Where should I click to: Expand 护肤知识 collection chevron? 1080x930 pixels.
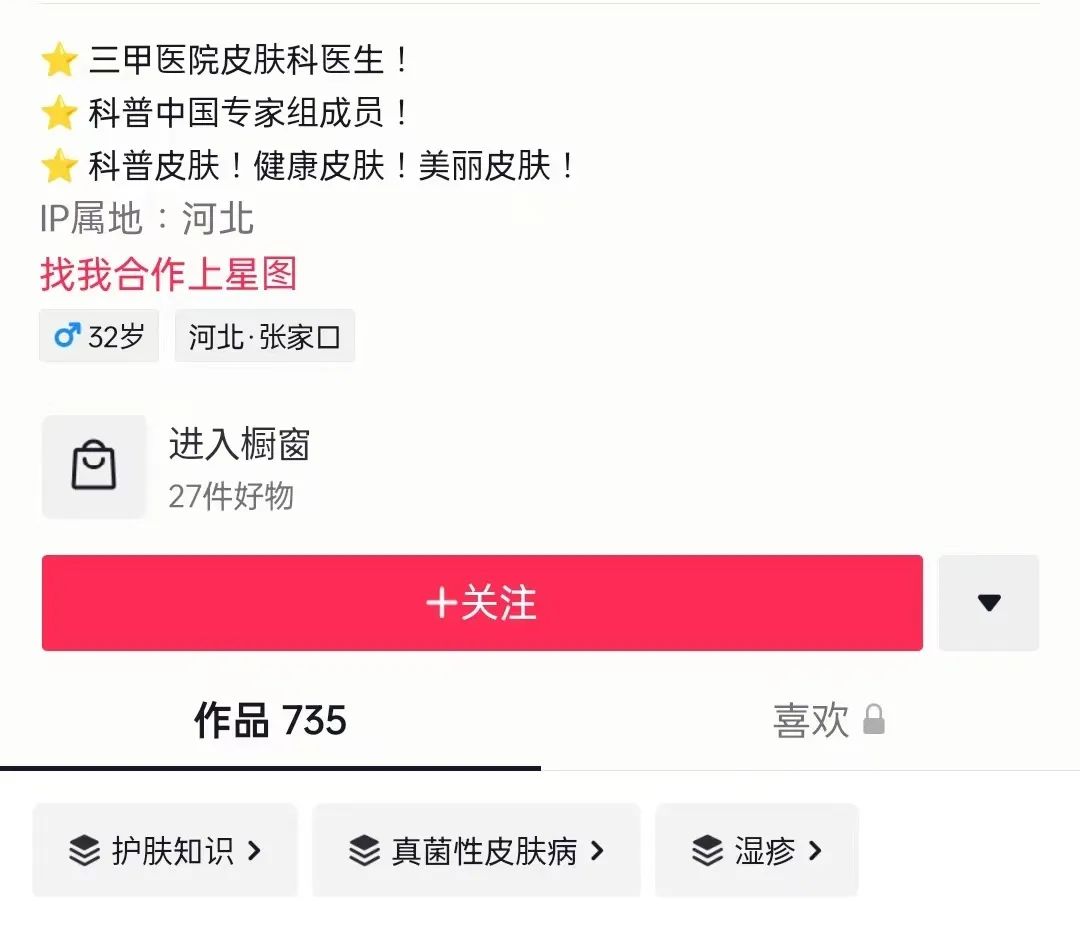(x=254, y=851)
